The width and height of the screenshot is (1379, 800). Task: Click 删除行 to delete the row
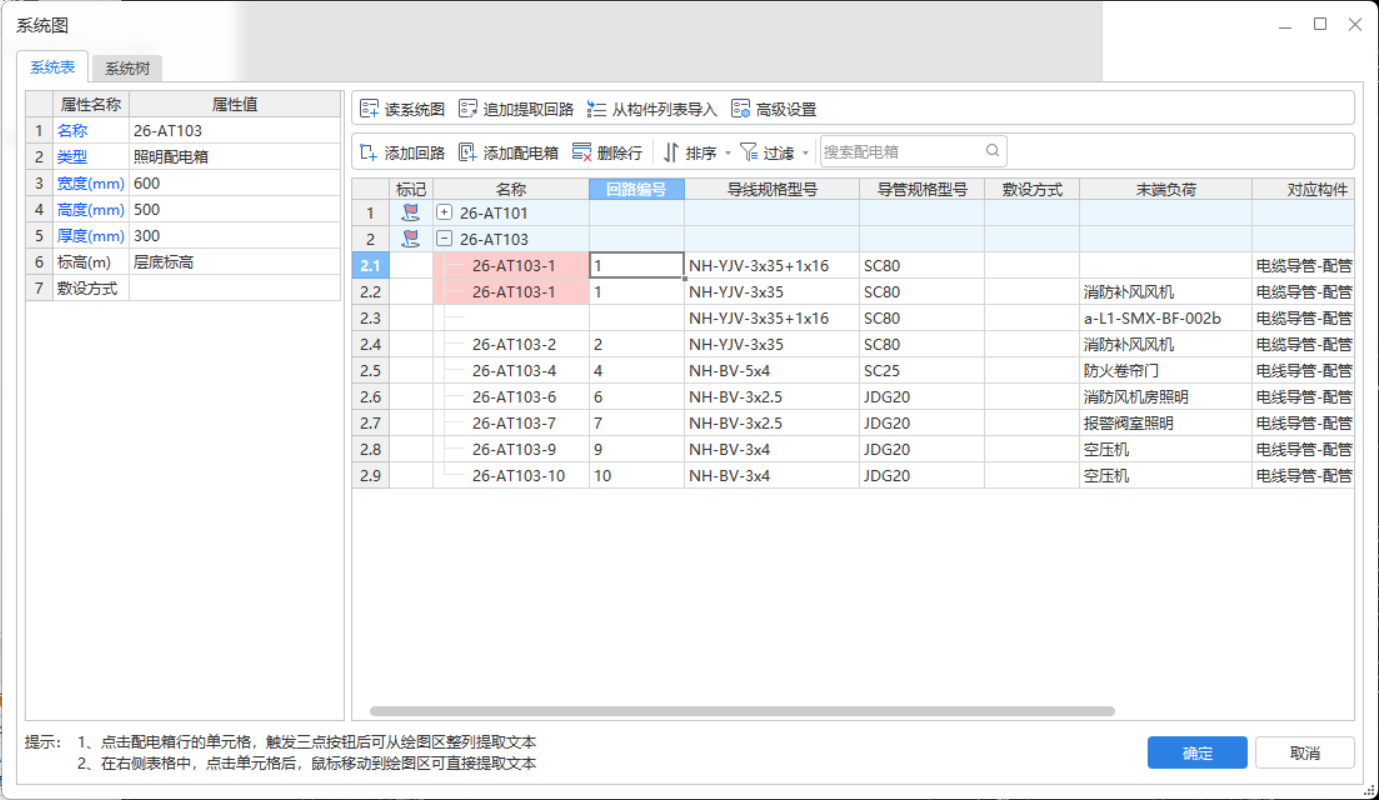tap(607, 153)
